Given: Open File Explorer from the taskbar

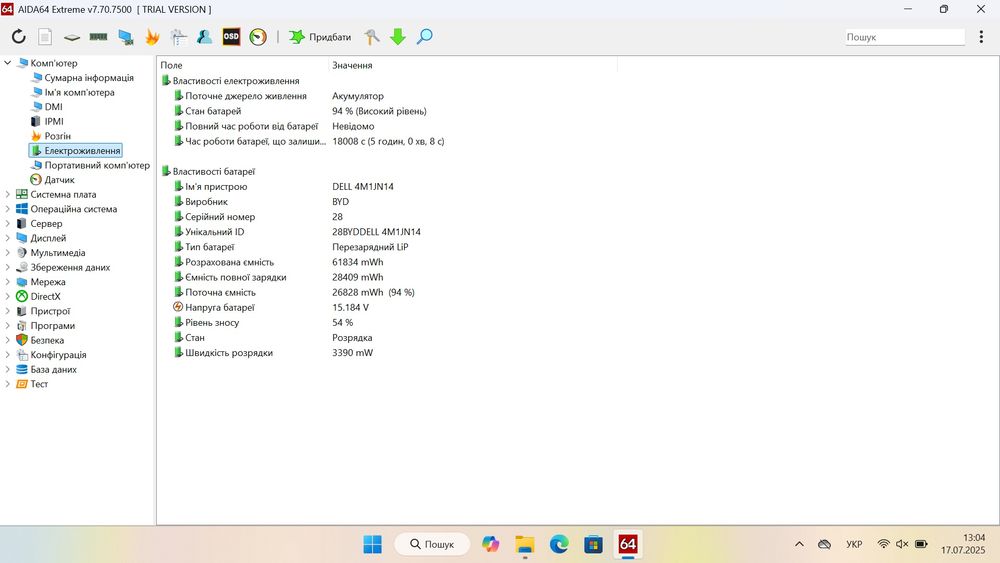Looking at the screenshot, I should coord(525,544).
